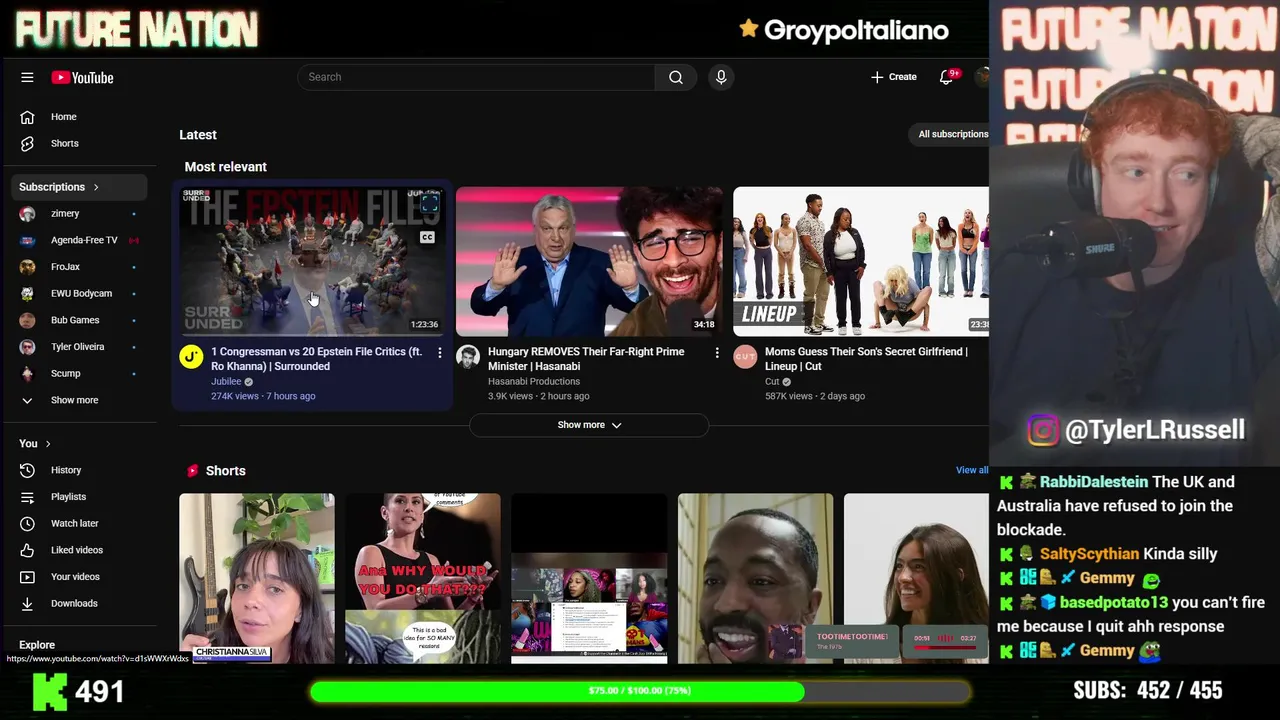
Task: Open Hasanabi Productions avatar
Action: [x=468, y=357]
